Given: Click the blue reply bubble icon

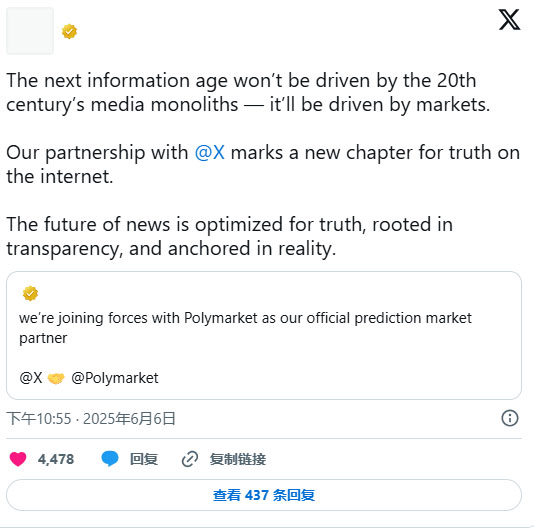Looking at the screenshot, I should (110, 458).
